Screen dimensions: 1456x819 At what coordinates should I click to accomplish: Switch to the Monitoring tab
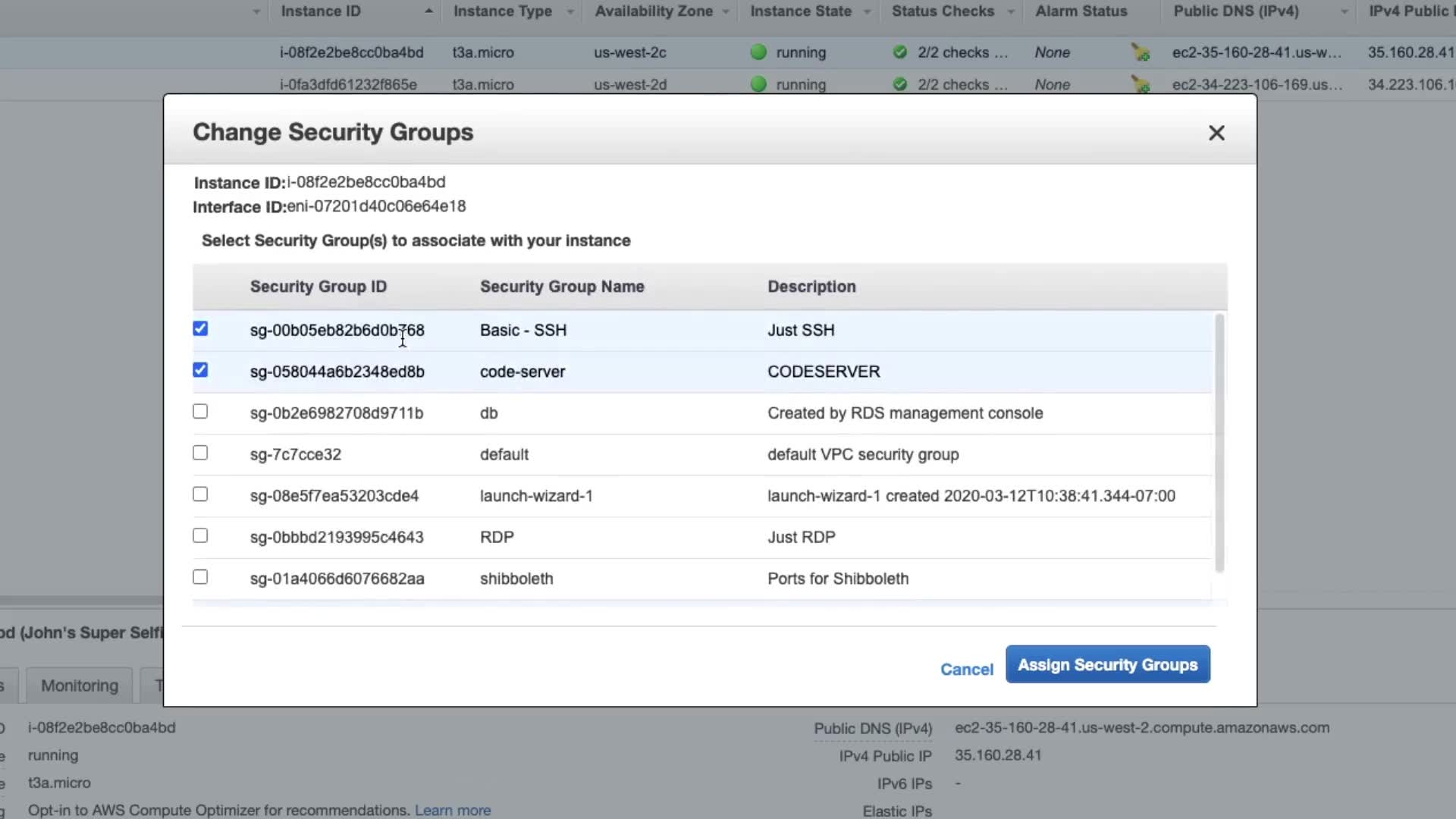click(x=80, y=686)
